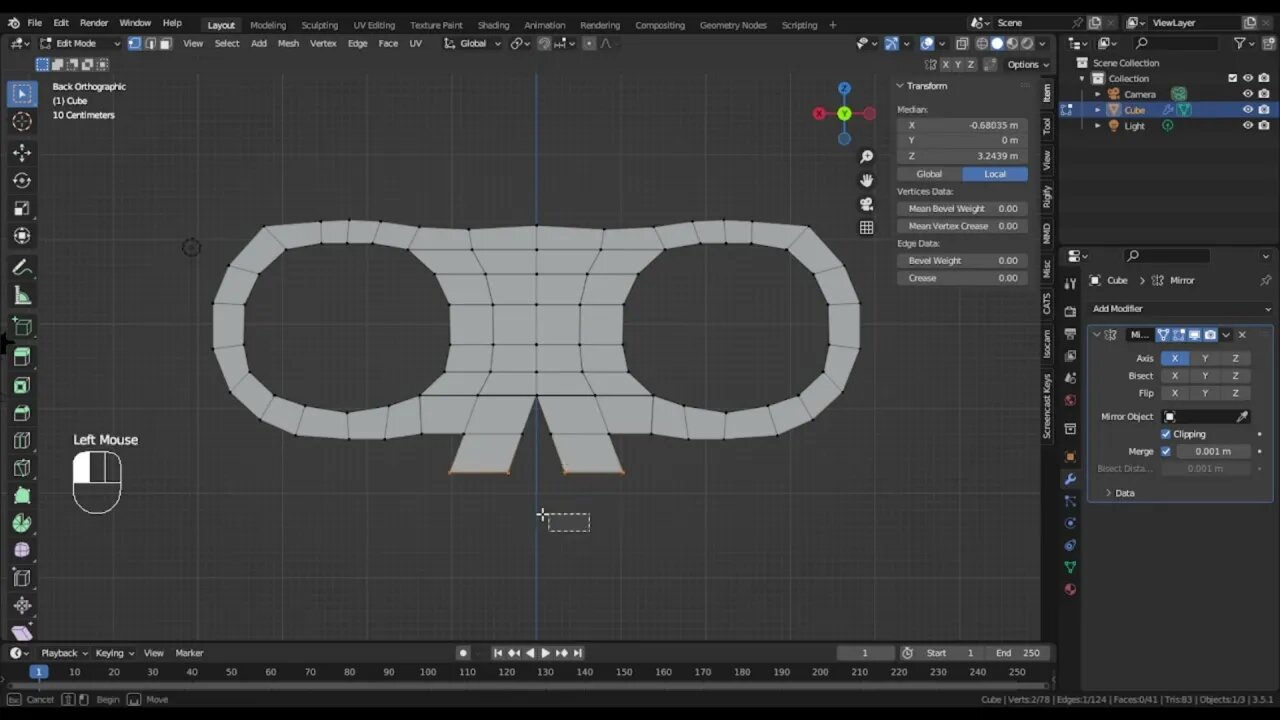The width and height of the screenshot is (1280, 720).
Task: Open the Keying dropdown in timeline
Action: pyautogui.click(x=115, y=653)
